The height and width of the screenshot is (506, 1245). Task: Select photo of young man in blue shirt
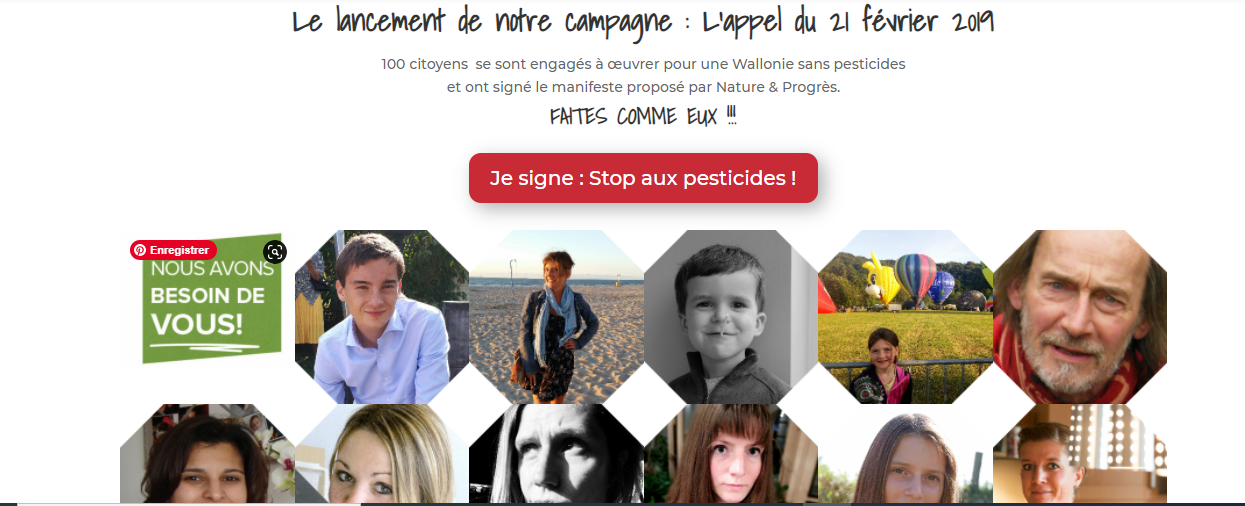click(x=382, y=317)
